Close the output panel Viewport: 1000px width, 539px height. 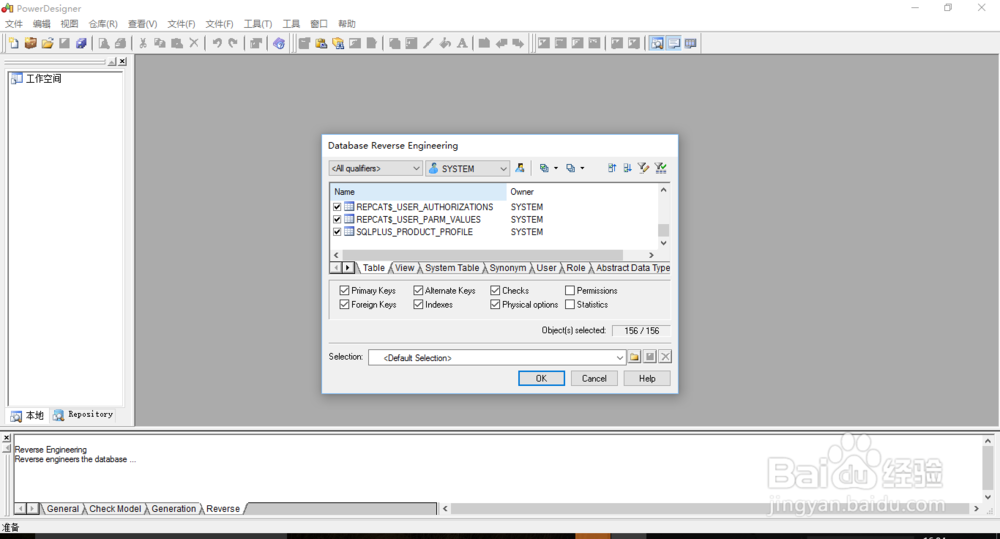tap(6, 438)
